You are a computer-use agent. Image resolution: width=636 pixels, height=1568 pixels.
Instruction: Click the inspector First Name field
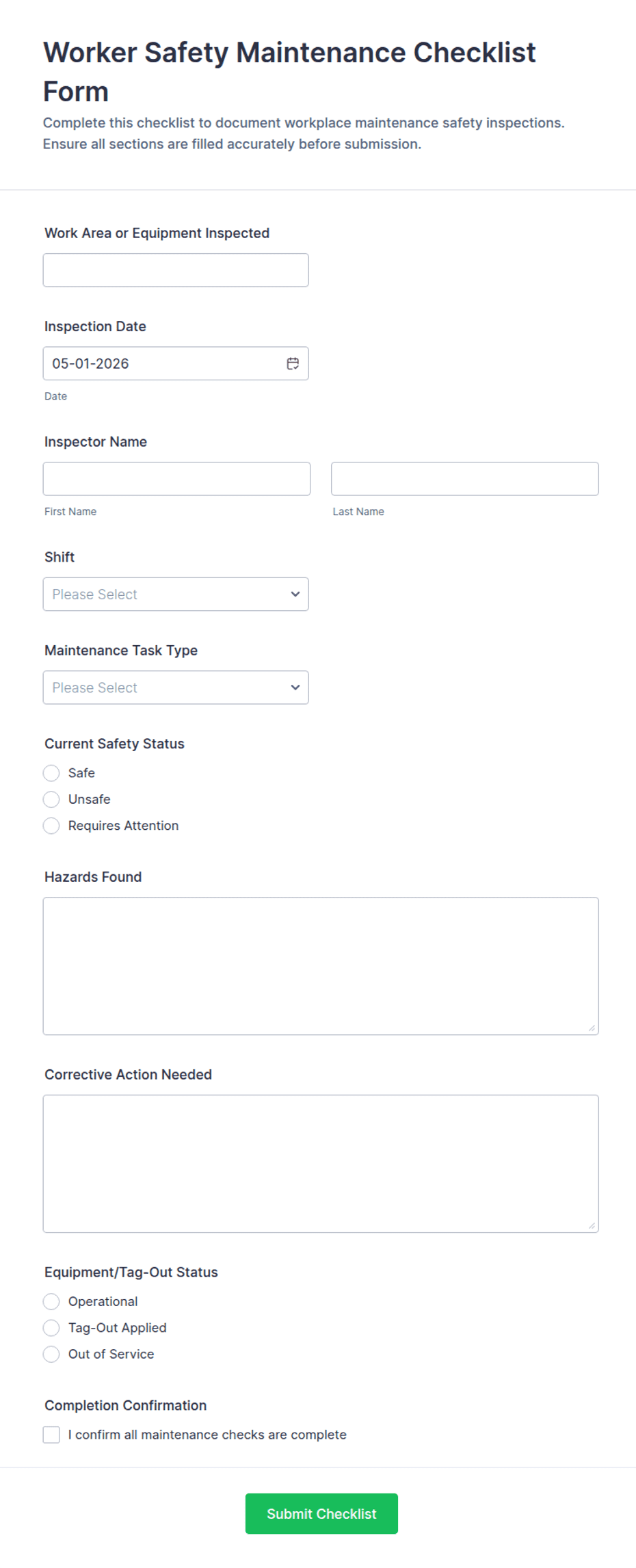pos(176,479)
